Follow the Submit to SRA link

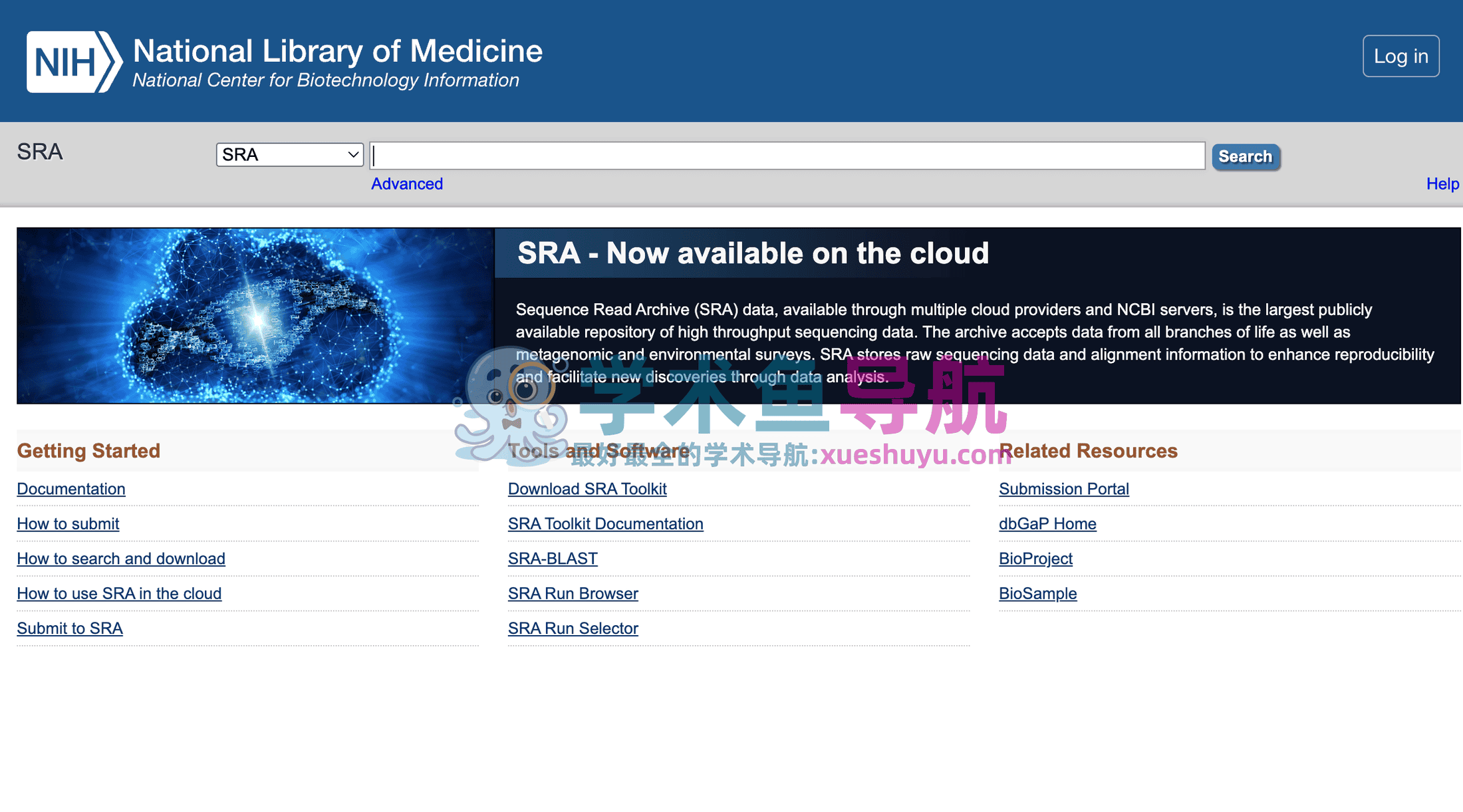70,628
